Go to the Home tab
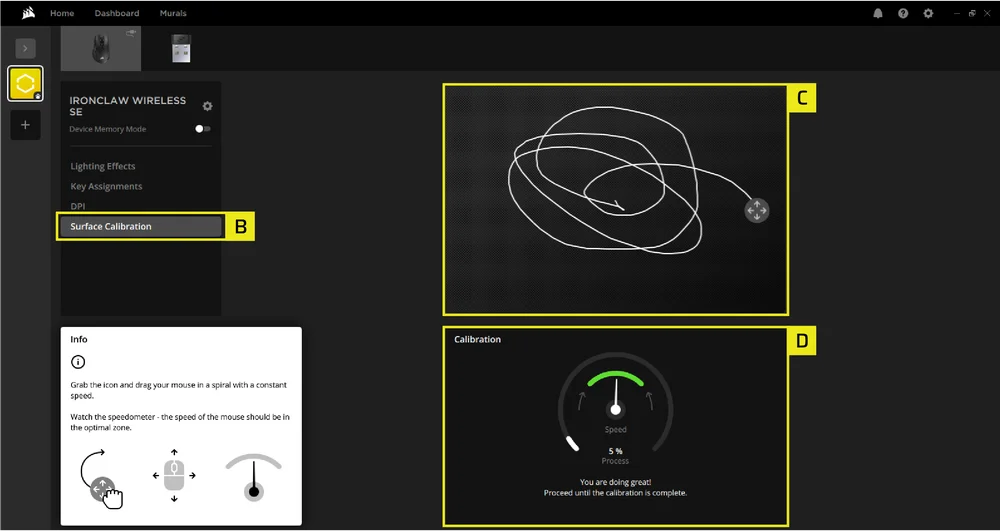The image size is (1000, 531). click(62, 13)
